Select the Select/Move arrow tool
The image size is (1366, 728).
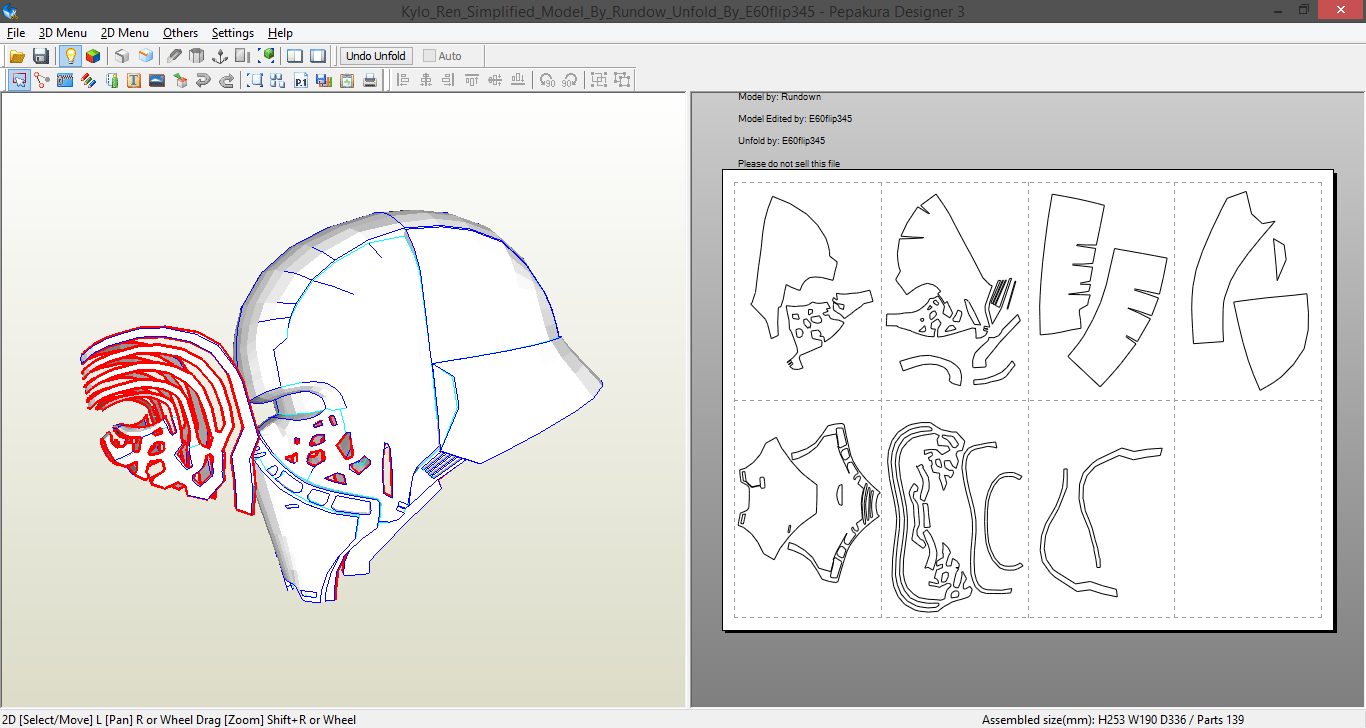(x=19, y=80)
